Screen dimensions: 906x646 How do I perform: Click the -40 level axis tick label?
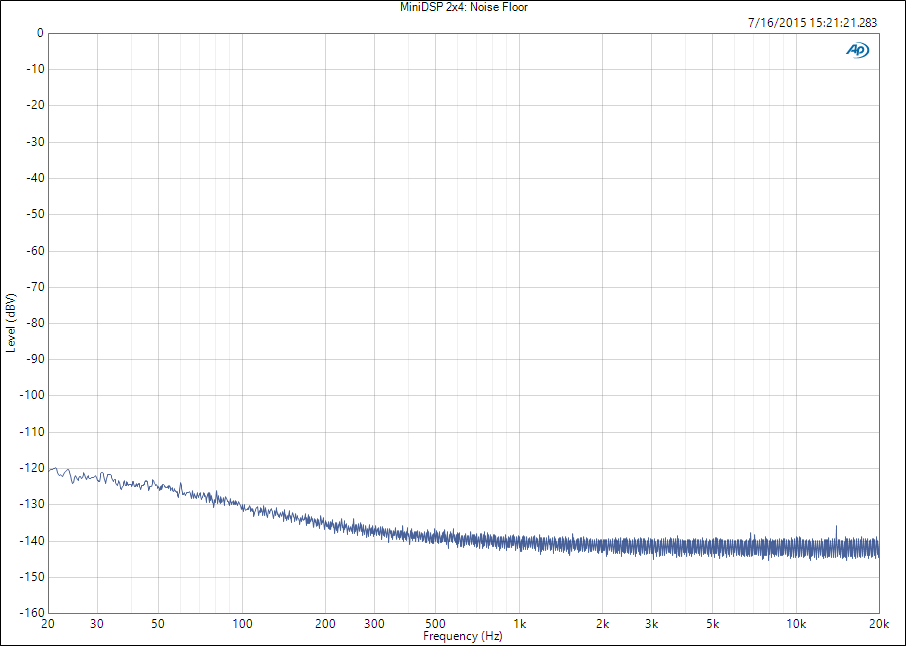pos(35,178)
